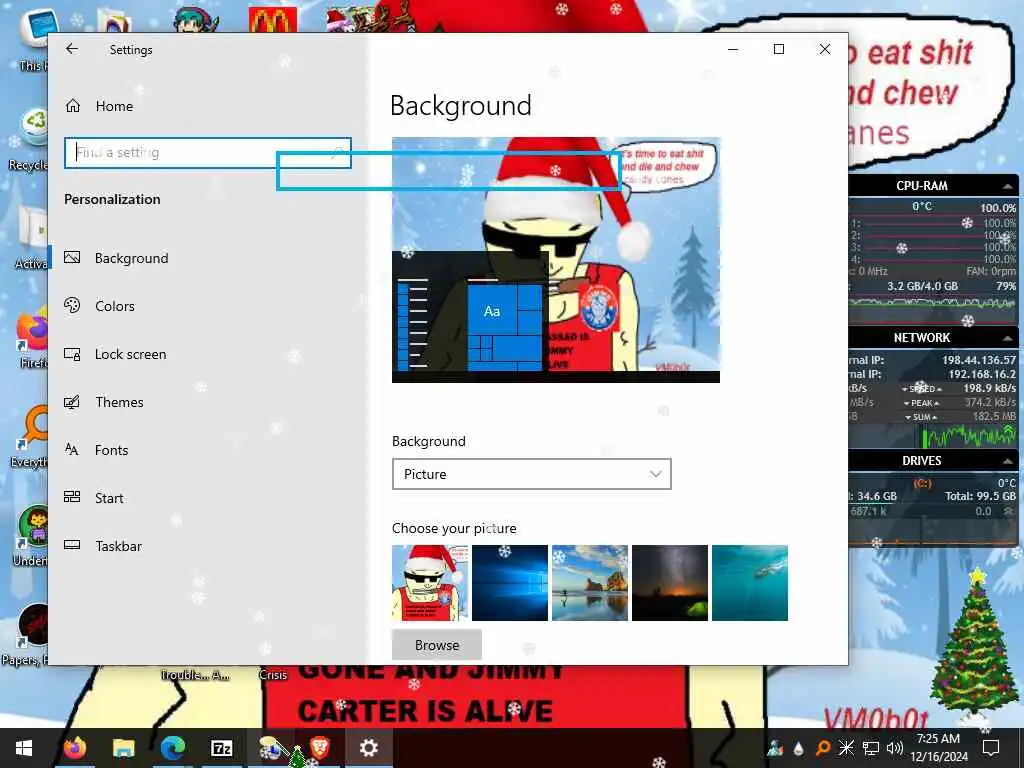Select the Everything desktop shortcut
The image size is (1024, 768).
[28, 436]
